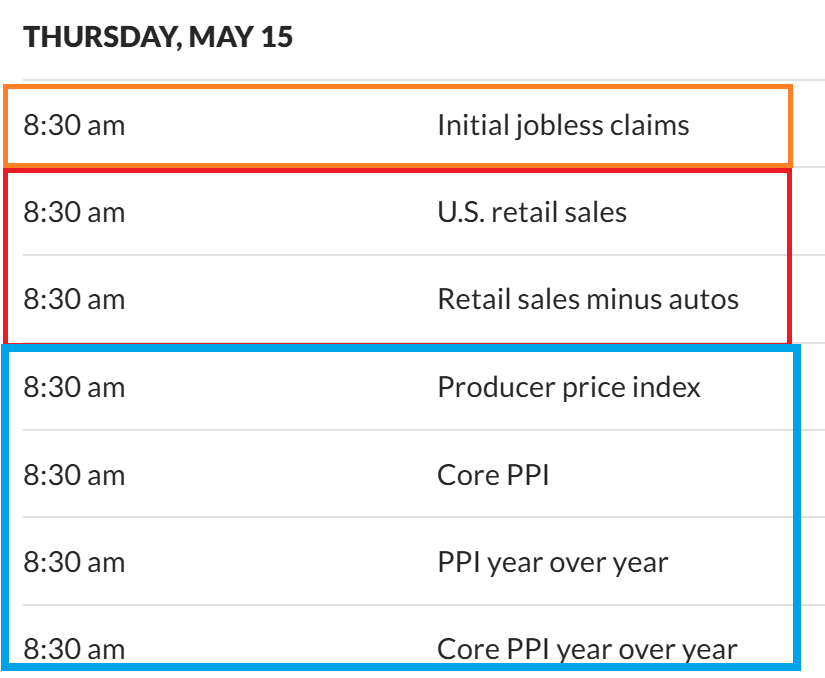Screen dimensions: 825x678
Task: Click the 8:30 am time beside U.S. retail sales
Action: [x=75, y=213]
